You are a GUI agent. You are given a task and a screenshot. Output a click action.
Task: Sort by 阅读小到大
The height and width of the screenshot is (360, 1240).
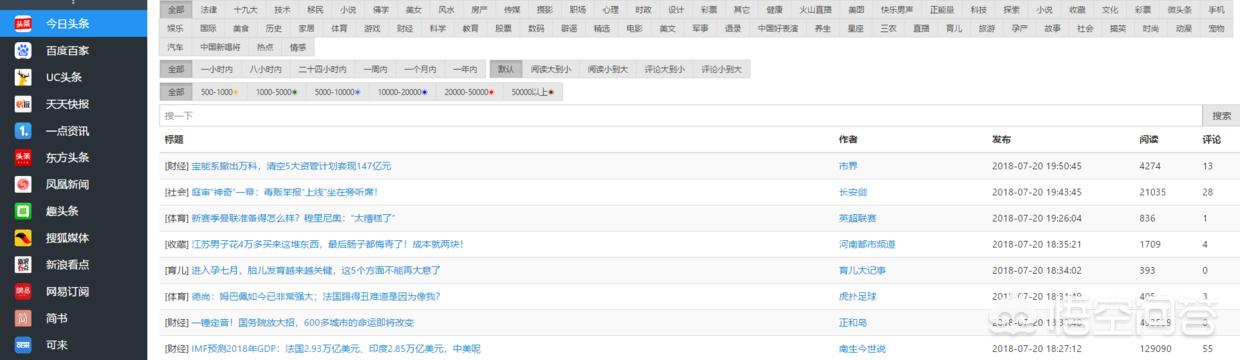tap(608, 70)
